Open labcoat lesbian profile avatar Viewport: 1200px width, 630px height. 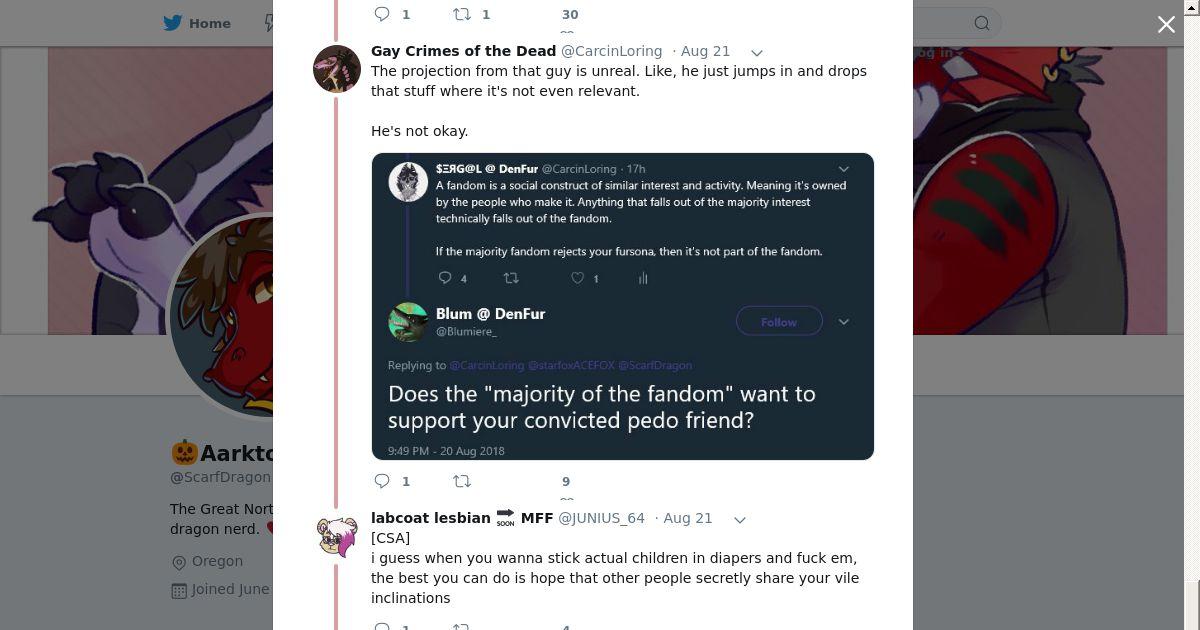point(337,537)
